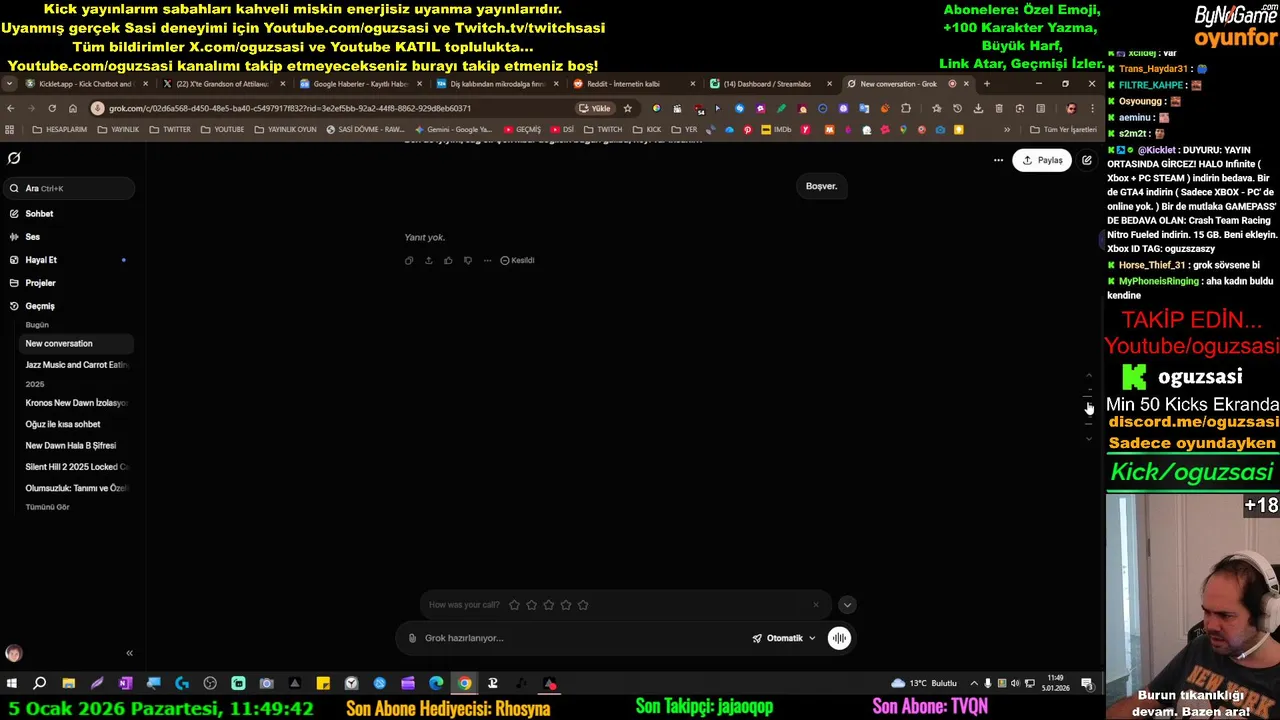Open the Tüm Yer İşaretleri bookmarks folder
The height and width of the screenshot is (720, 1280).
click(1063, 129)
